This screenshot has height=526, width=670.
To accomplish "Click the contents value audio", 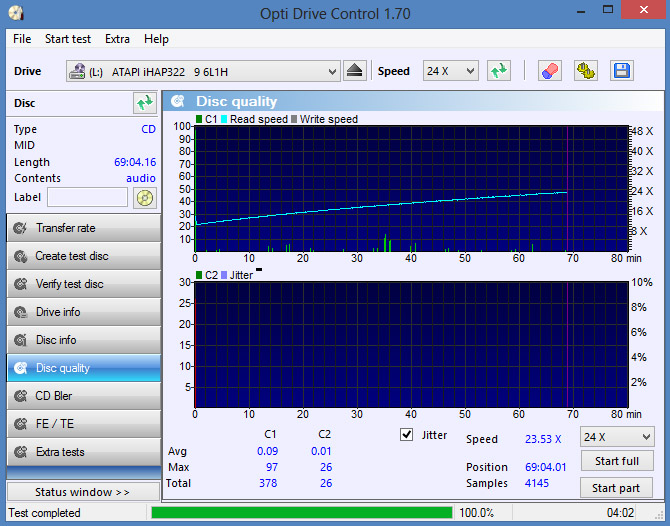I will (141, 178).
